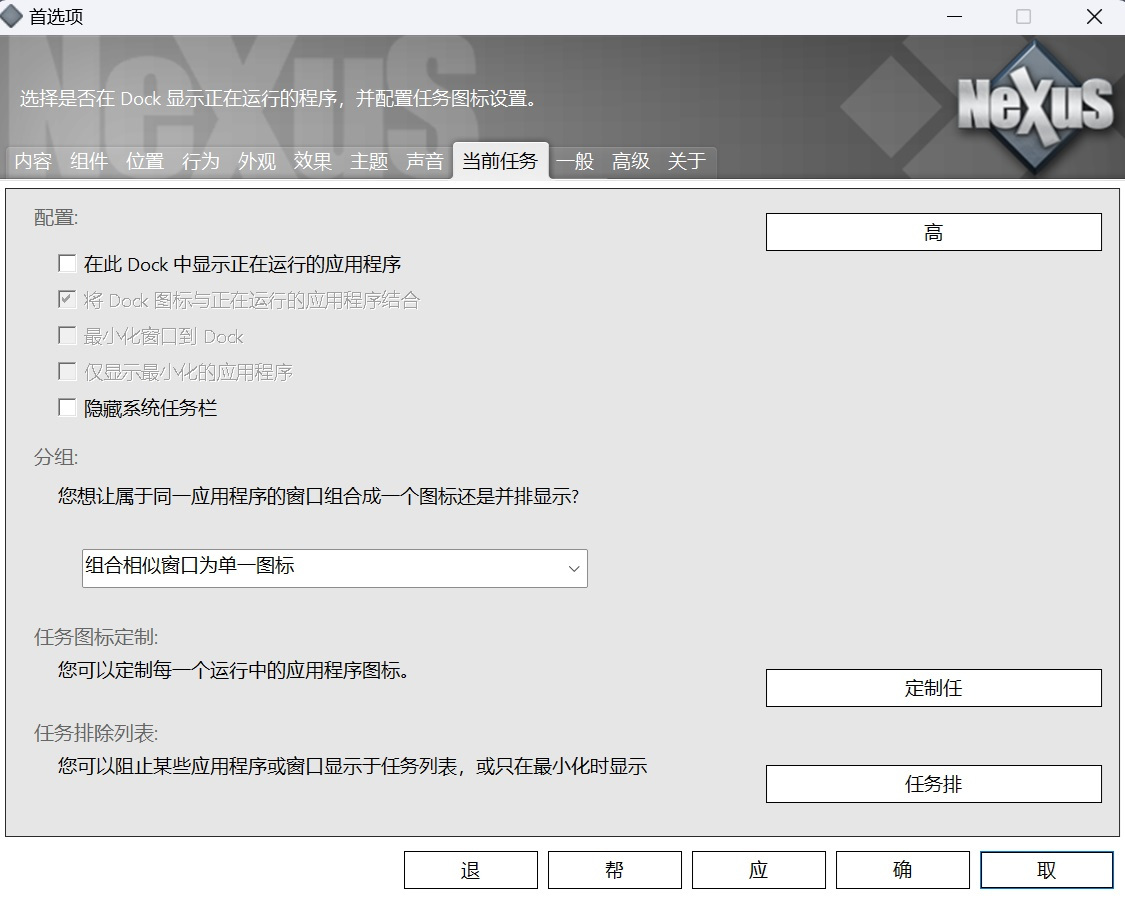Switch to the 效果 tab
The width and height of the screenshot is (1125, 900).
[313, 161]
